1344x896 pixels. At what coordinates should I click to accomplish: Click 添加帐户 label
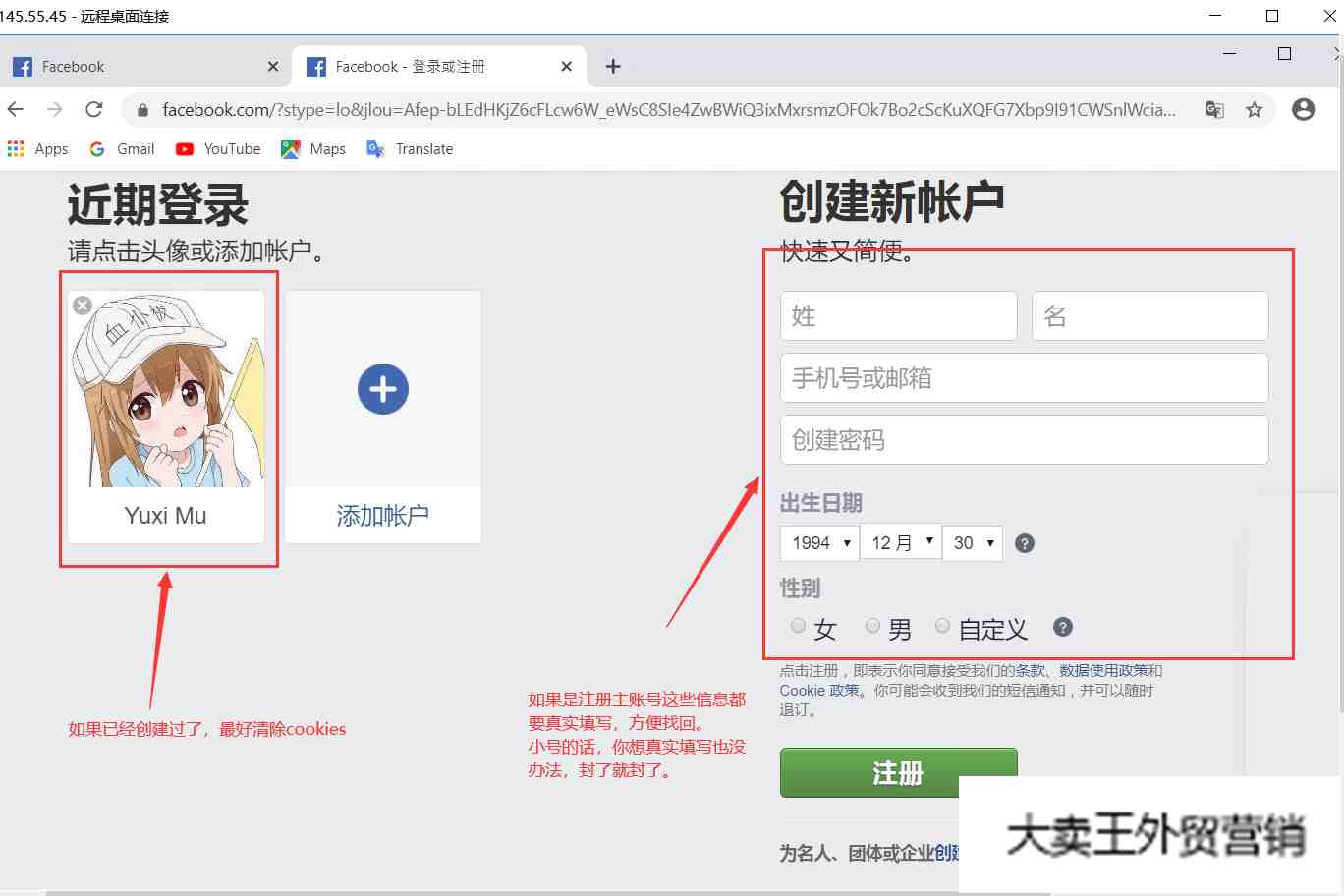click(383, 516)
